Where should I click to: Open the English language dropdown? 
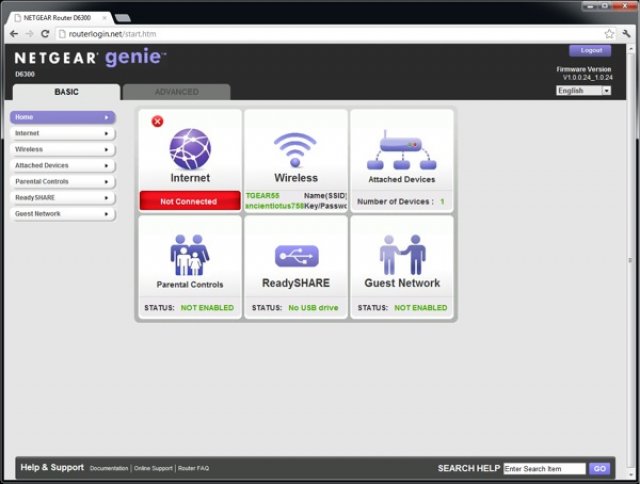pos(583,91)
